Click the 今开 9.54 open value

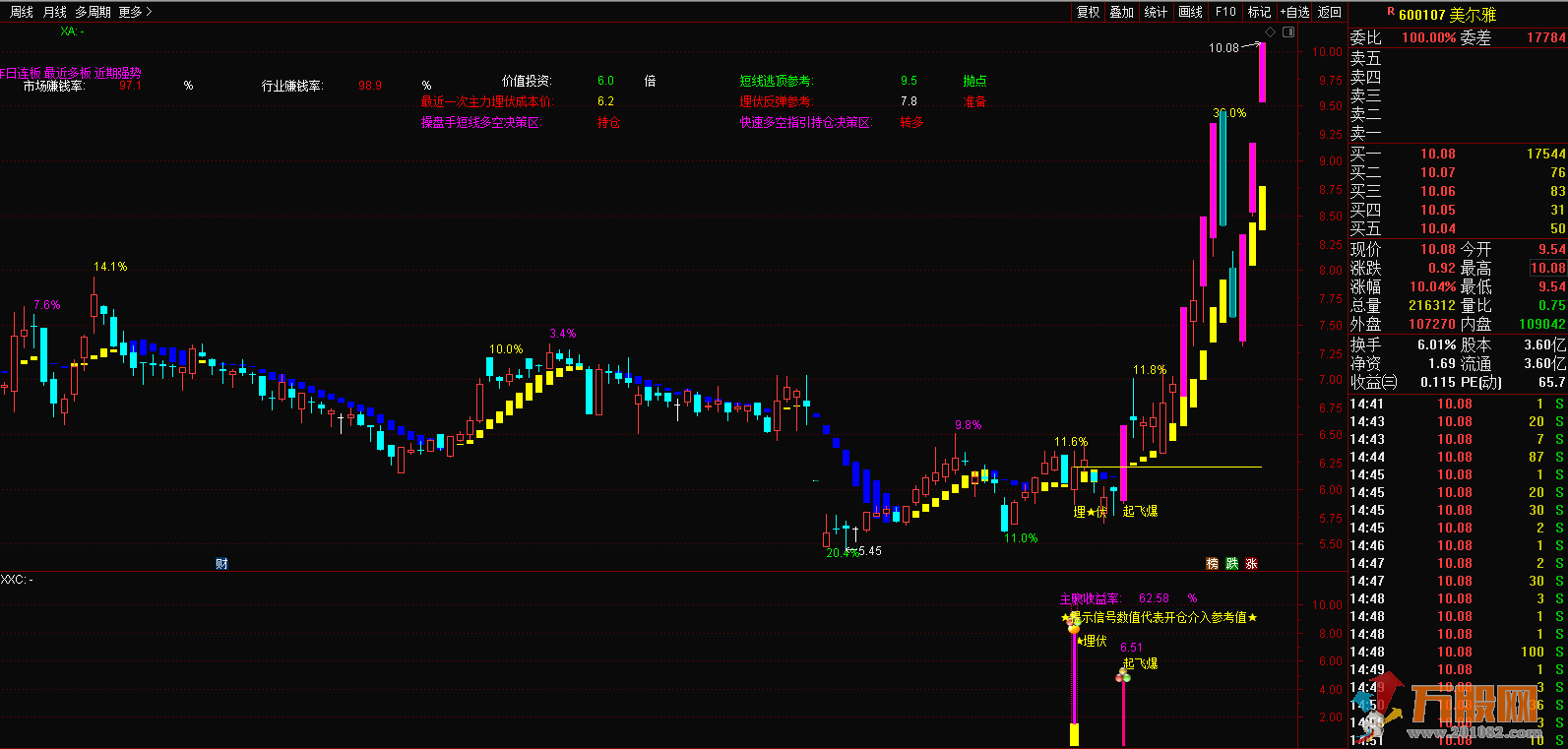(x=1551, y=249)
